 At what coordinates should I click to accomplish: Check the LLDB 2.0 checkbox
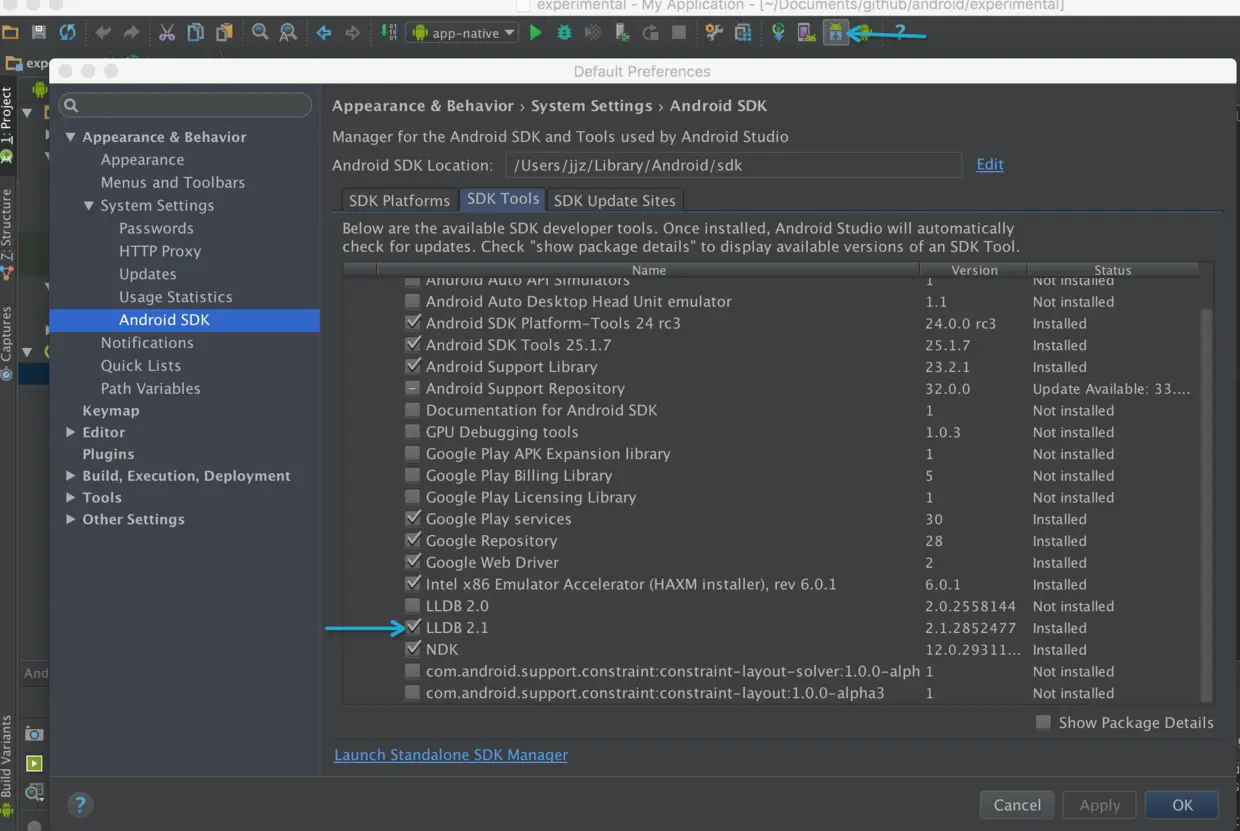click(x=412, y=606)
